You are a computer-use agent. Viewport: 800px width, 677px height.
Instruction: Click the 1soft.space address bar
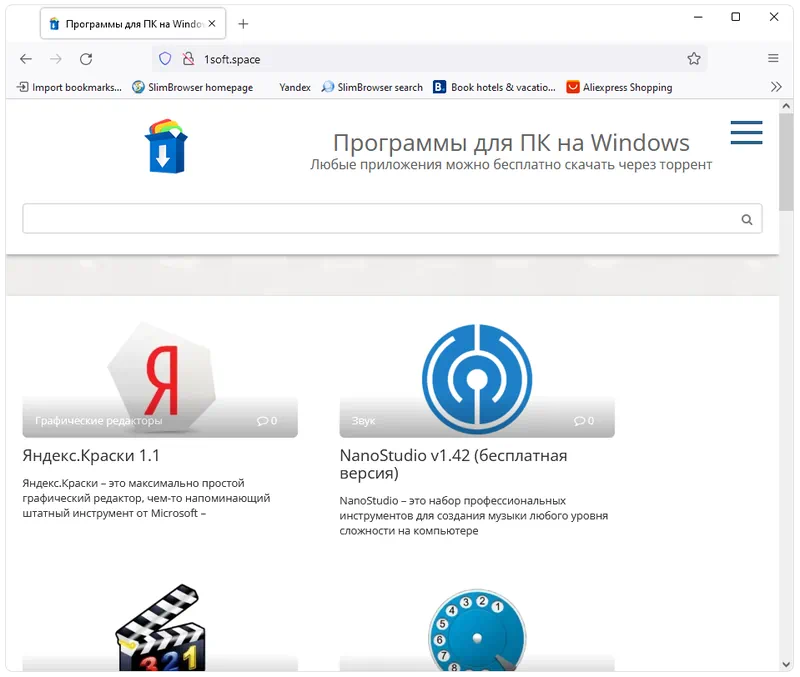(x=429, y=59)
